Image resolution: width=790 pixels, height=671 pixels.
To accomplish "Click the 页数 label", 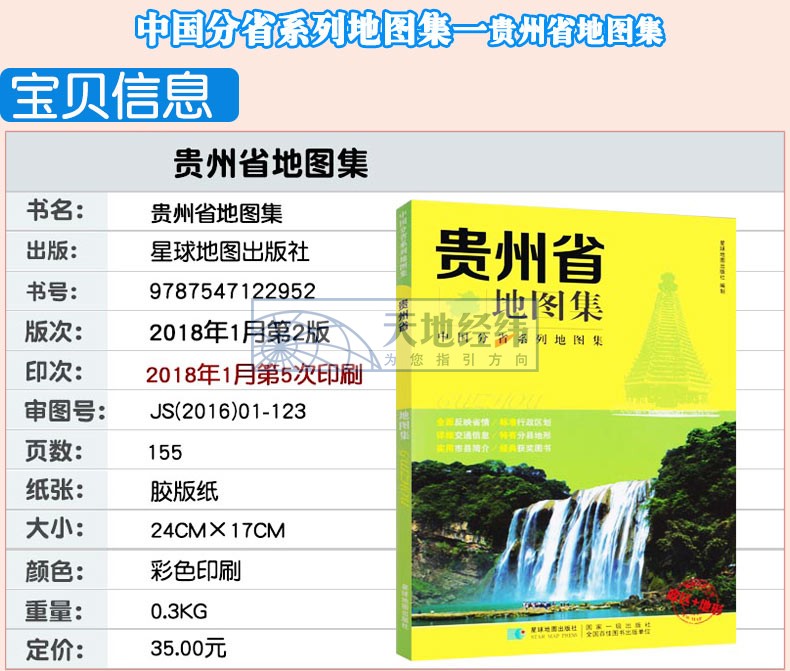I will tap(54, 451).
